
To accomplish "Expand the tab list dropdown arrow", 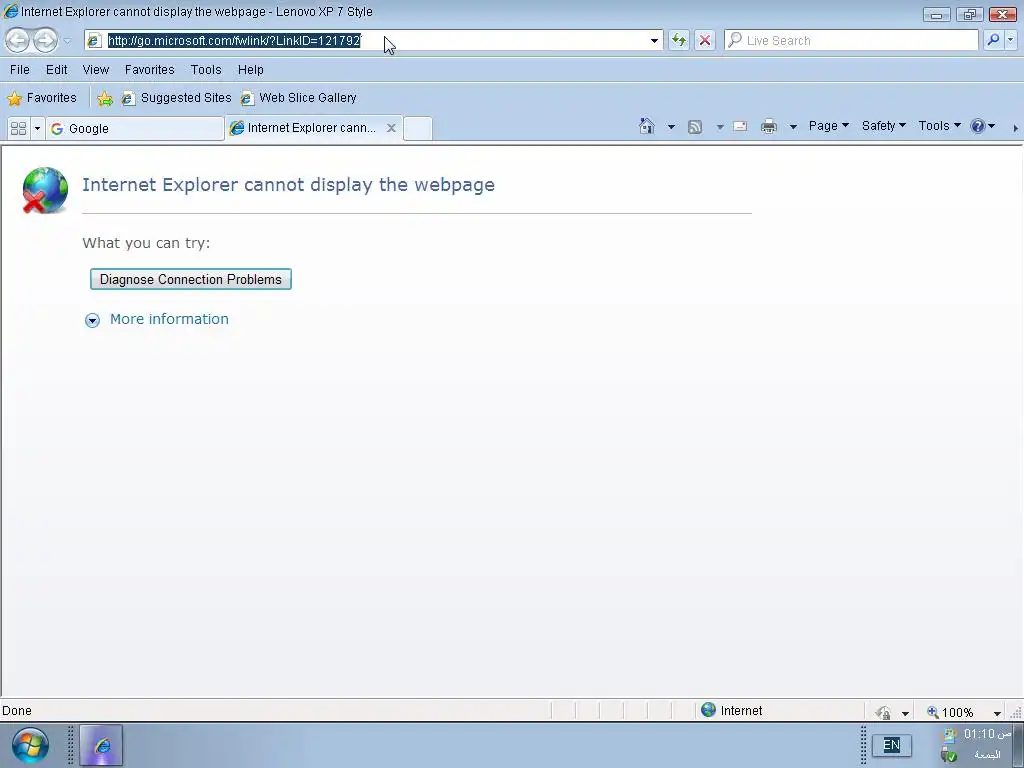I will click(37, 129).
